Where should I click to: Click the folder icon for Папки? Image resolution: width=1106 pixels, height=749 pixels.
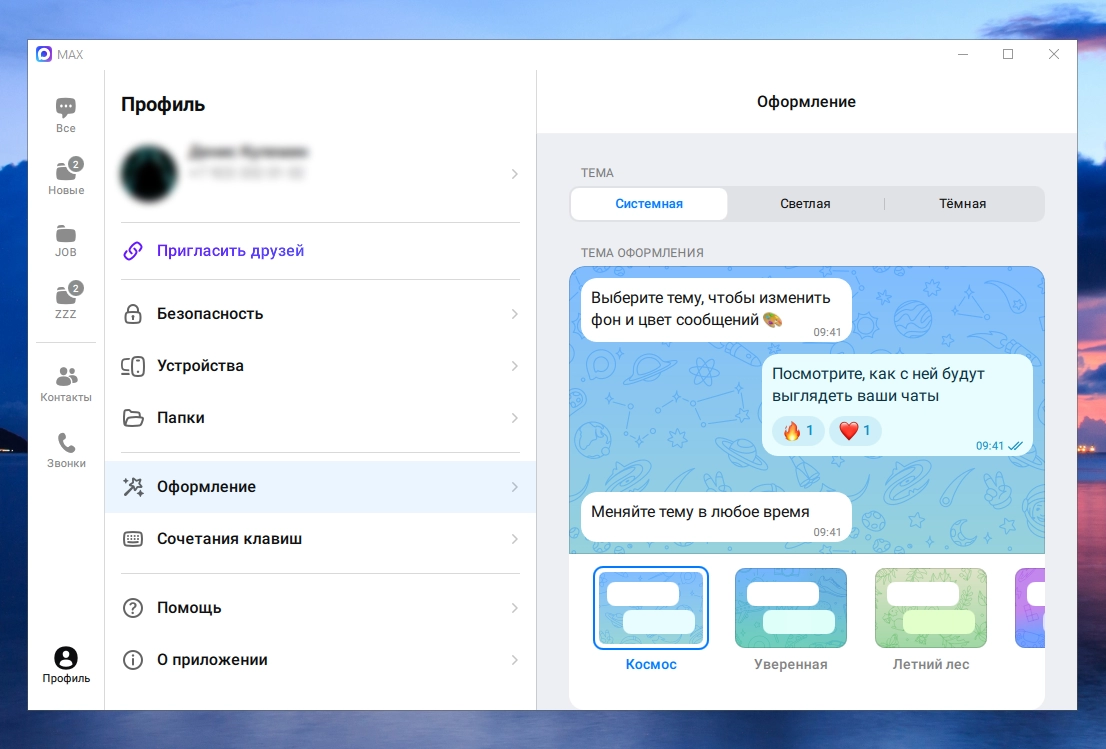133,418
